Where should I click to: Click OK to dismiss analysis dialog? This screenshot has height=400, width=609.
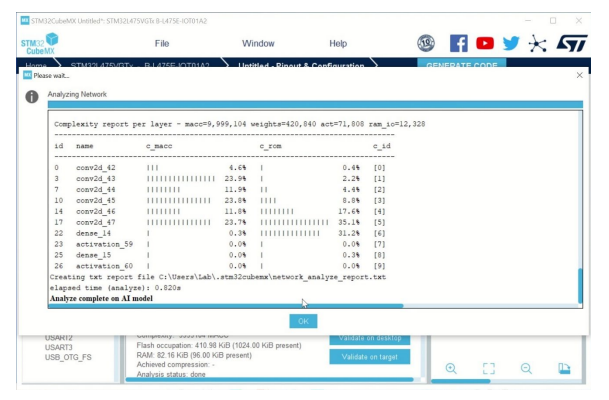pyautogui.click(x=303, y=321)
